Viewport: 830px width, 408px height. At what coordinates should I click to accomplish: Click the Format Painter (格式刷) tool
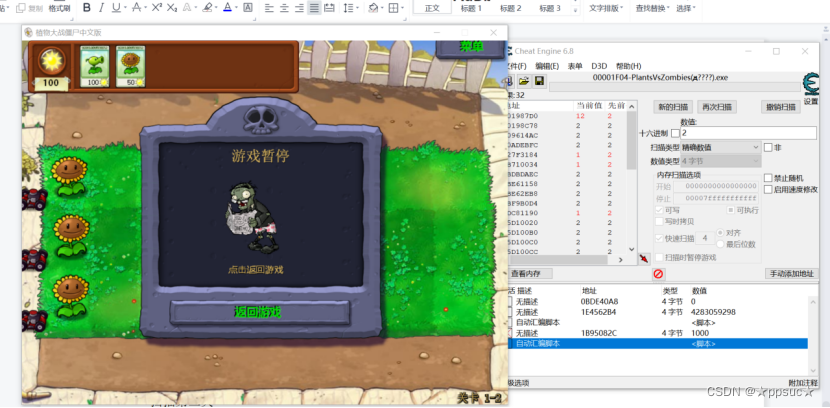59,8
